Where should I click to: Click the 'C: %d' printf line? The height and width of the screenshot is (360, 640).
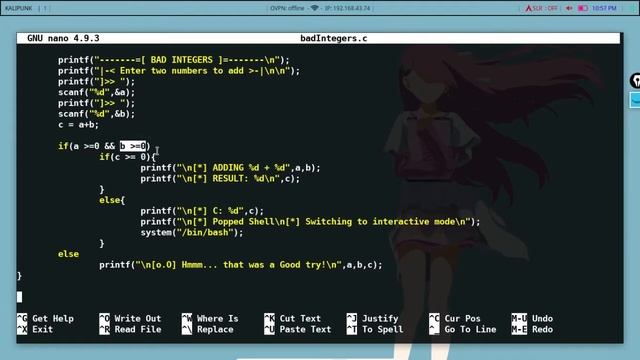click(x=202, y=211)
